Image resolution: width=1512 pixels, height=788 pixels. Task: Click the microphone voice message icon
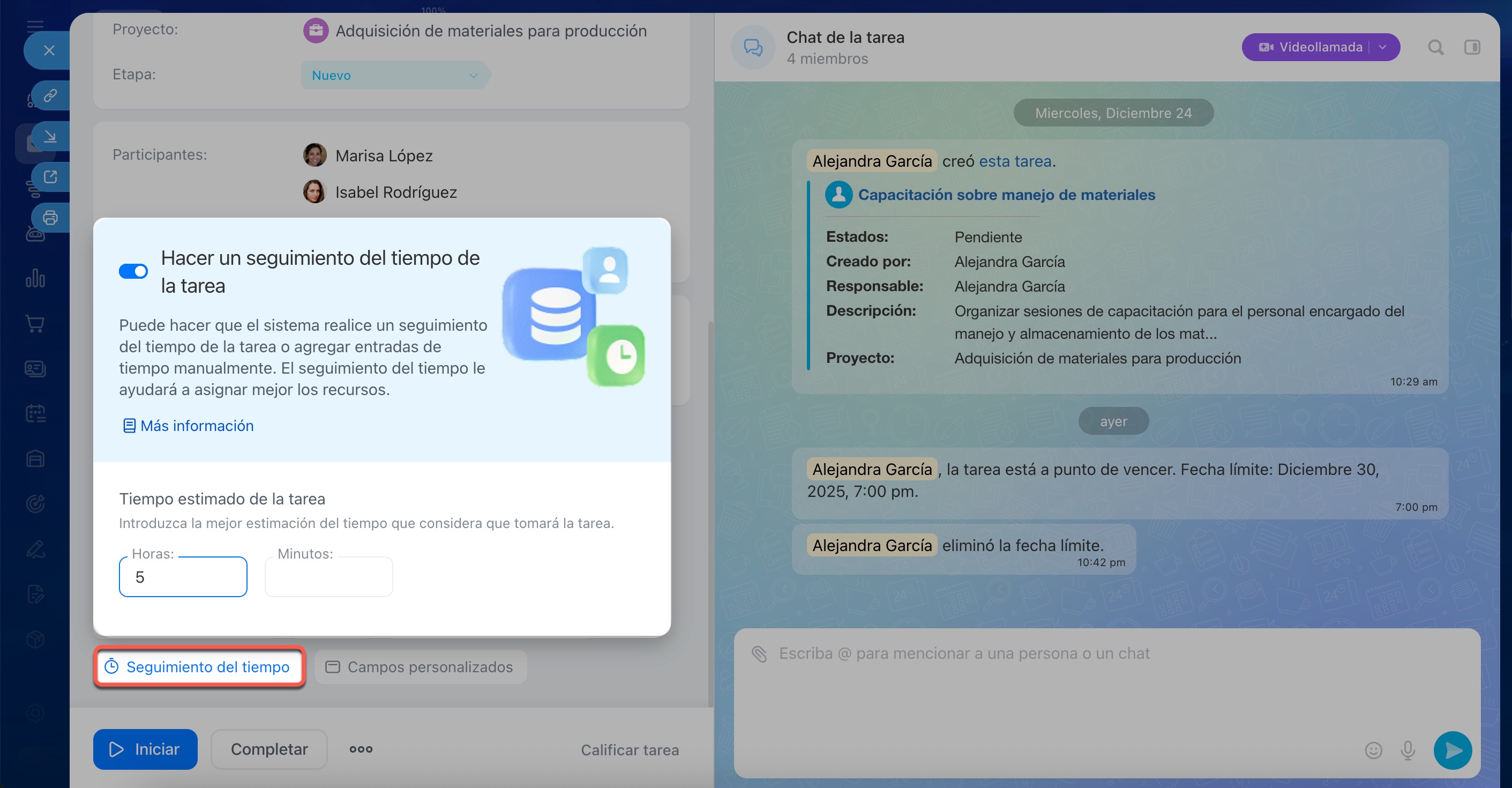pyautogui.click(x=1408, y=750)
